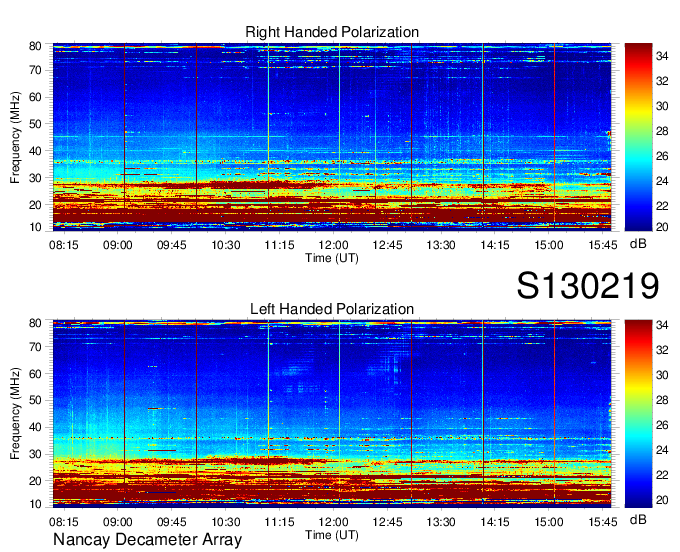Image resolution: width=680 pixels, height=552 pixels.
Task: Click the top plot's Time (UT) axis label
Action: click(x=332, y=258)
